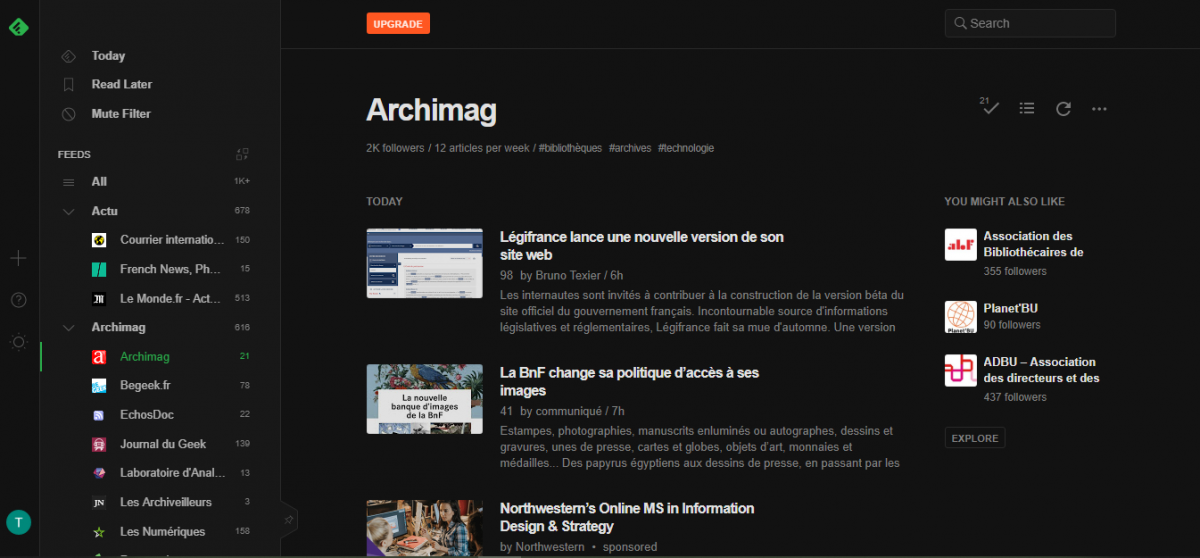The width and height of the screenshot is (1200, 558).
Task: Click EchosDoc RSS favicon
Action: coord(99,414)
